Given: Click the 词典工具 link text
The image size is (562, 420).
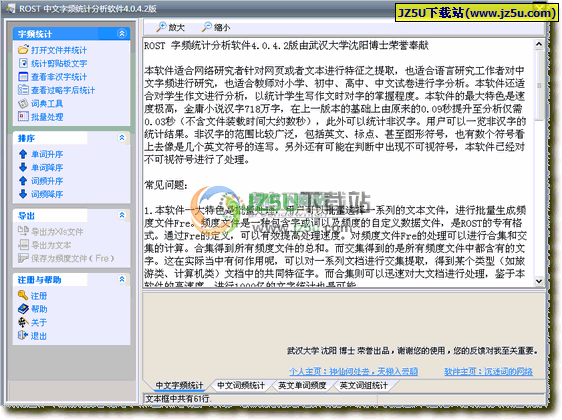Looking at the screenshot, I should pos(47,104).
